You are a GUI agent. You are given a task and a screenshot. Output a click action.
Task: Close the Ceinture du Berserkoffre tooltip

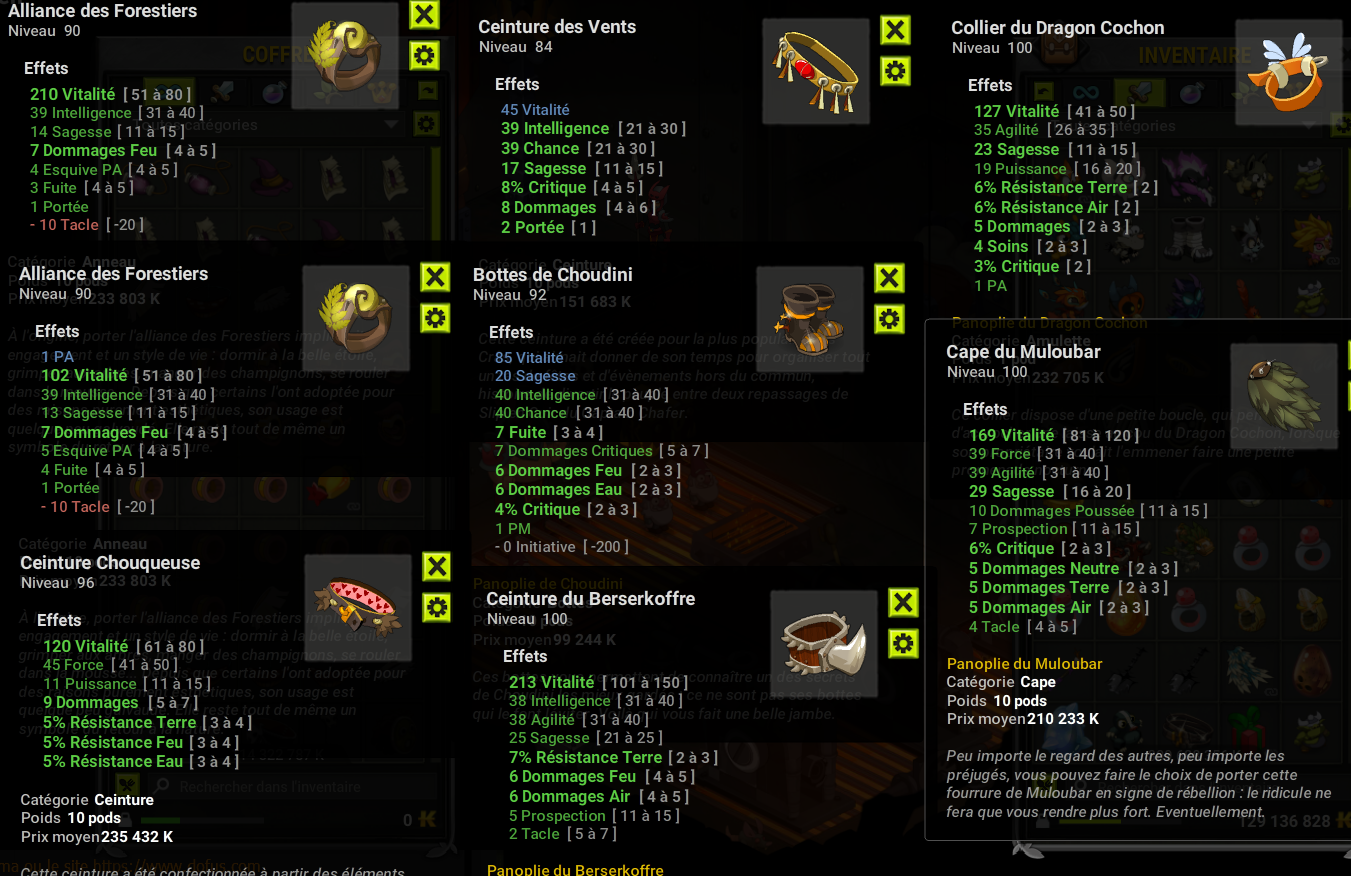coord(903,602)
